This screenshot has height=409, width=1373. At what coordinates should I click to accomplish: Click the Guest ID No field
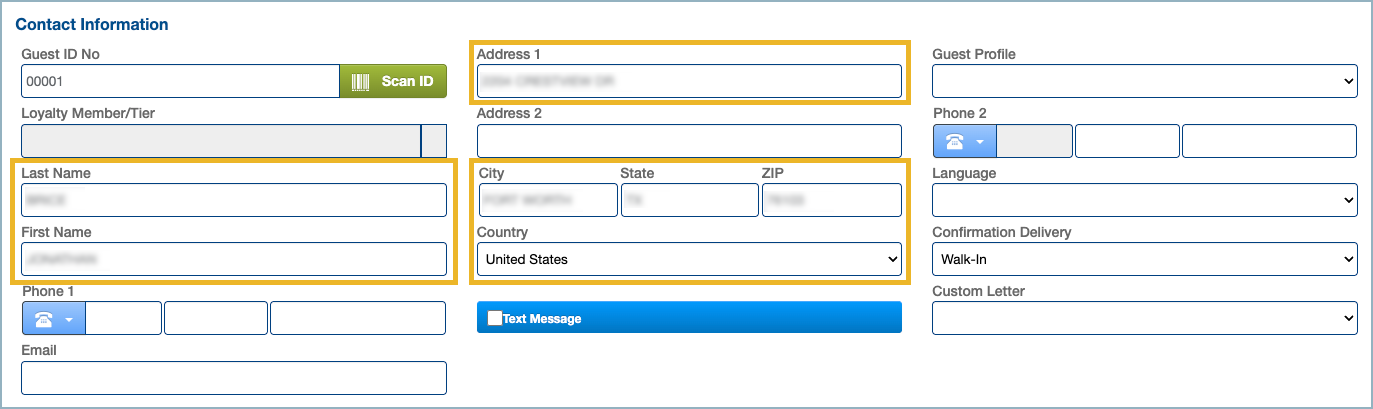(x=180, y=81)
